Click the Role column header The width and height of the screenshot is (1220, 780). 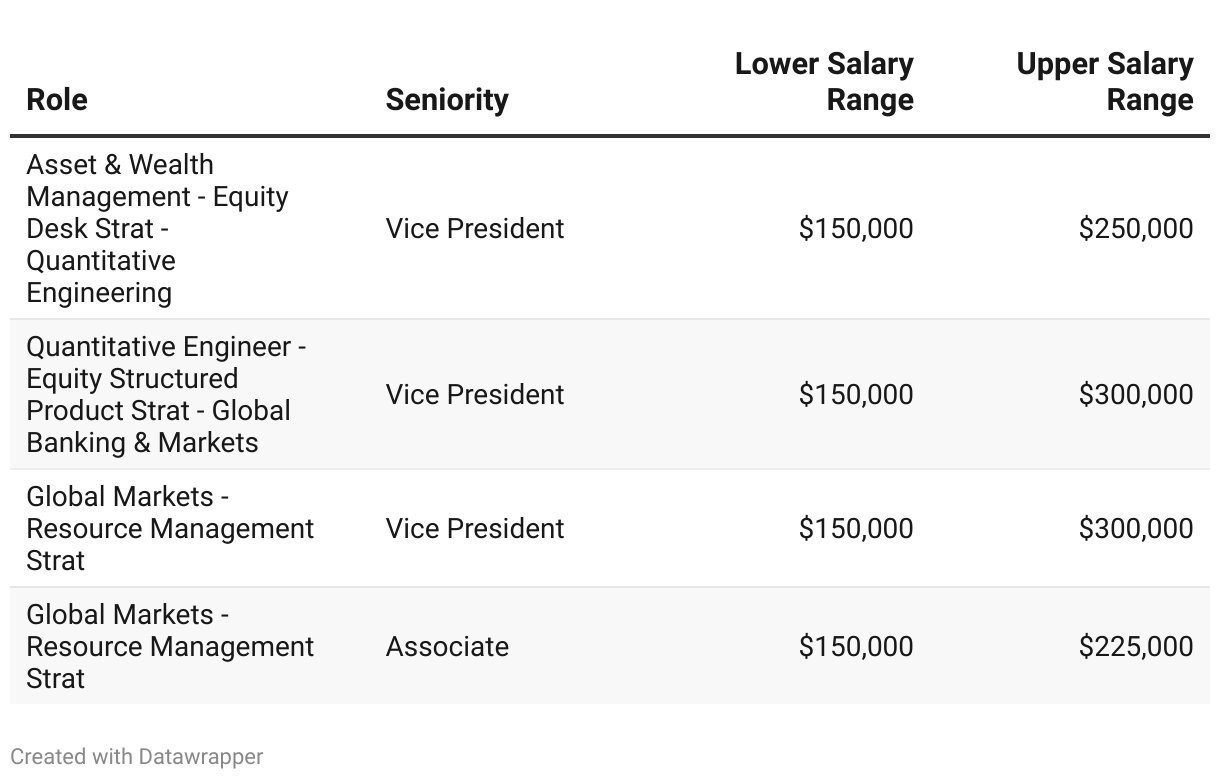(57, 100)
